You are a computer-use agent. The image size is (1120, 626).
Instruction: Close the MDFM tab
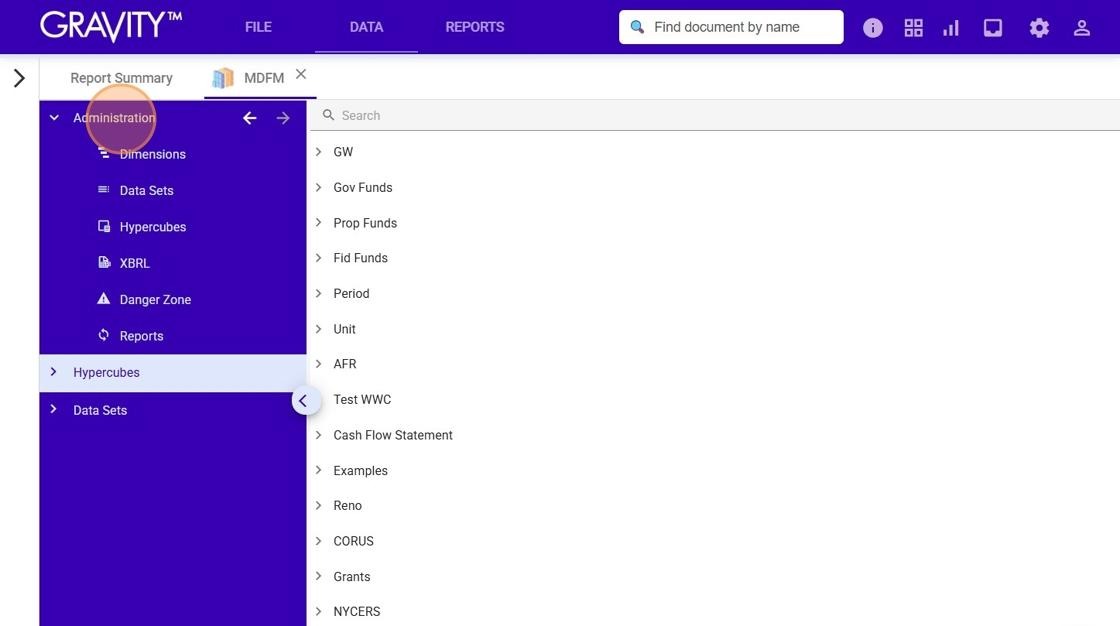(x=301, y=74)
